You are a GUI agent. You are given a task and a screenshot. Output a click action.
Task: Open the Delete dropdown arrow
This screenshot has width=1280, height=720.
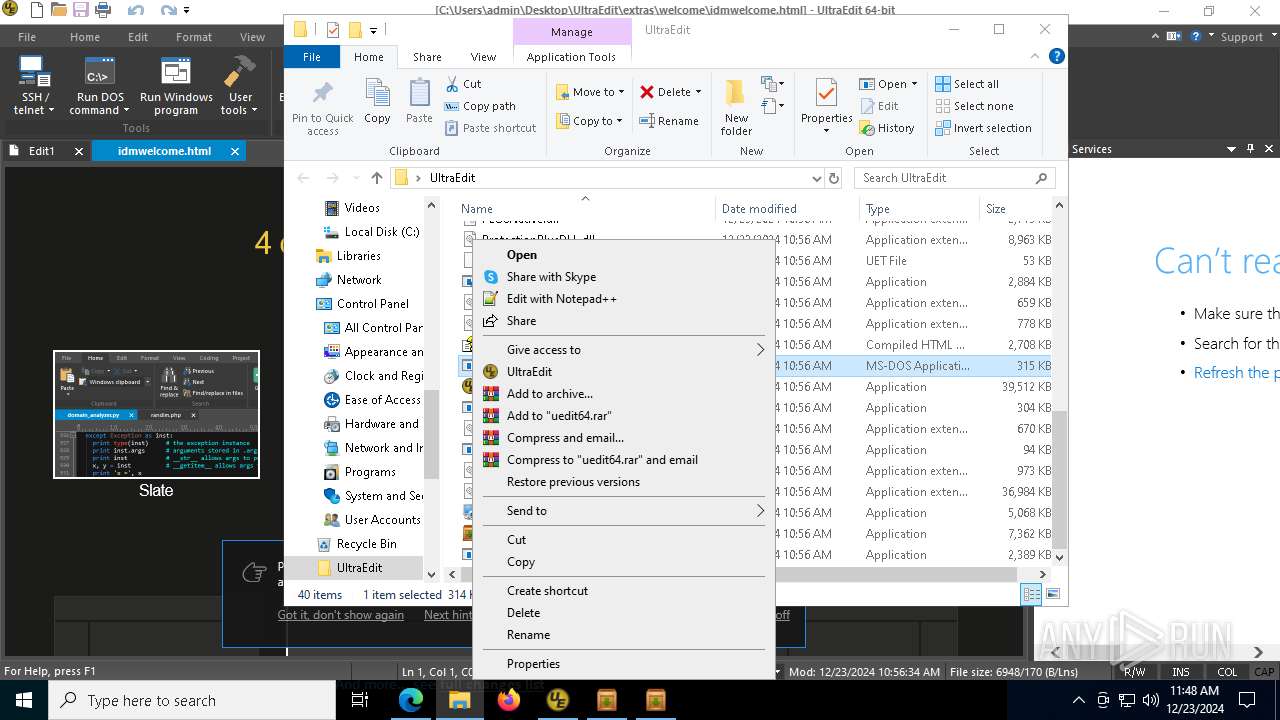(698, 92)
